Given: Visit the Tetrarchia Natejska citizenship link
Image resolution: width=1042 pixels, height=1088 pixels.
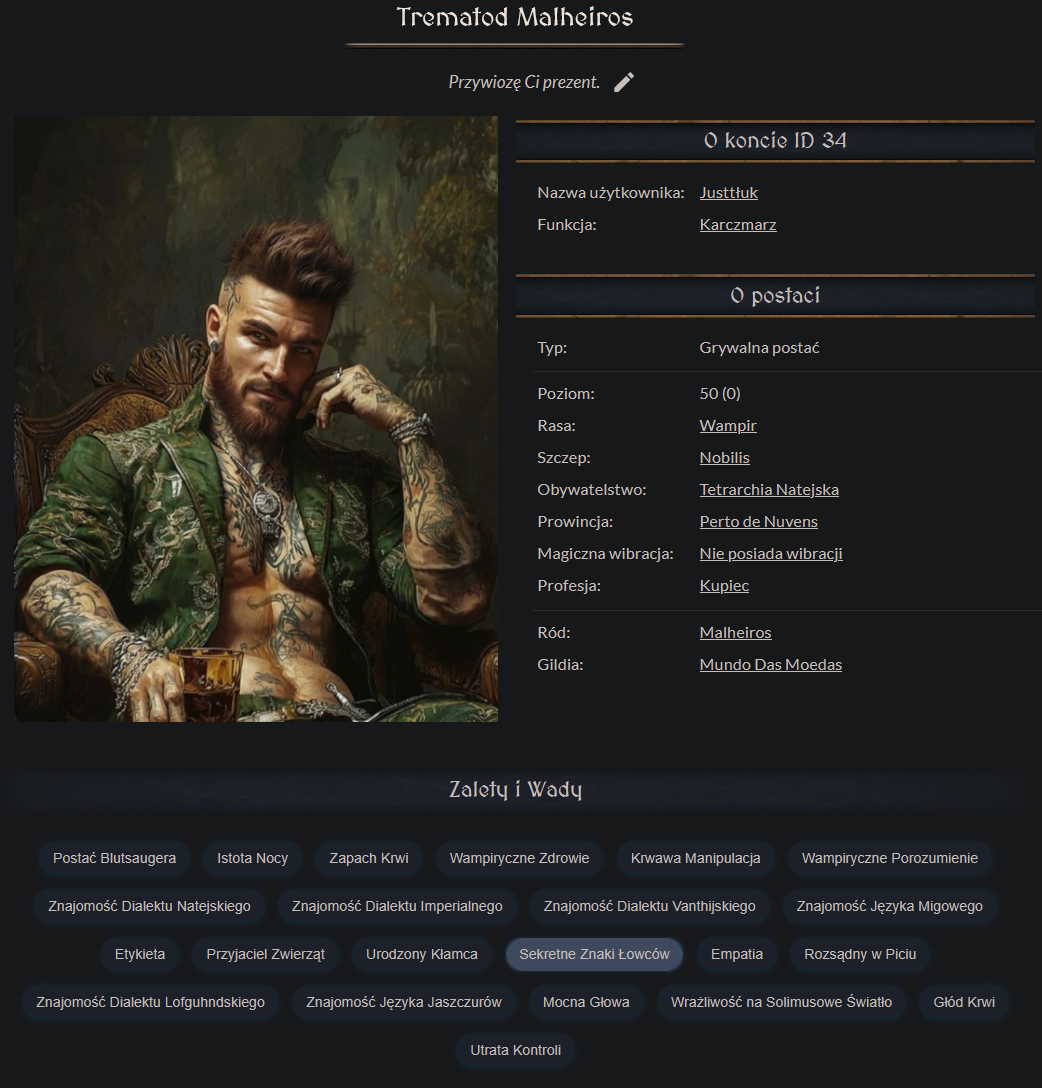Looking at the screenshot, I should click(769, 489).
